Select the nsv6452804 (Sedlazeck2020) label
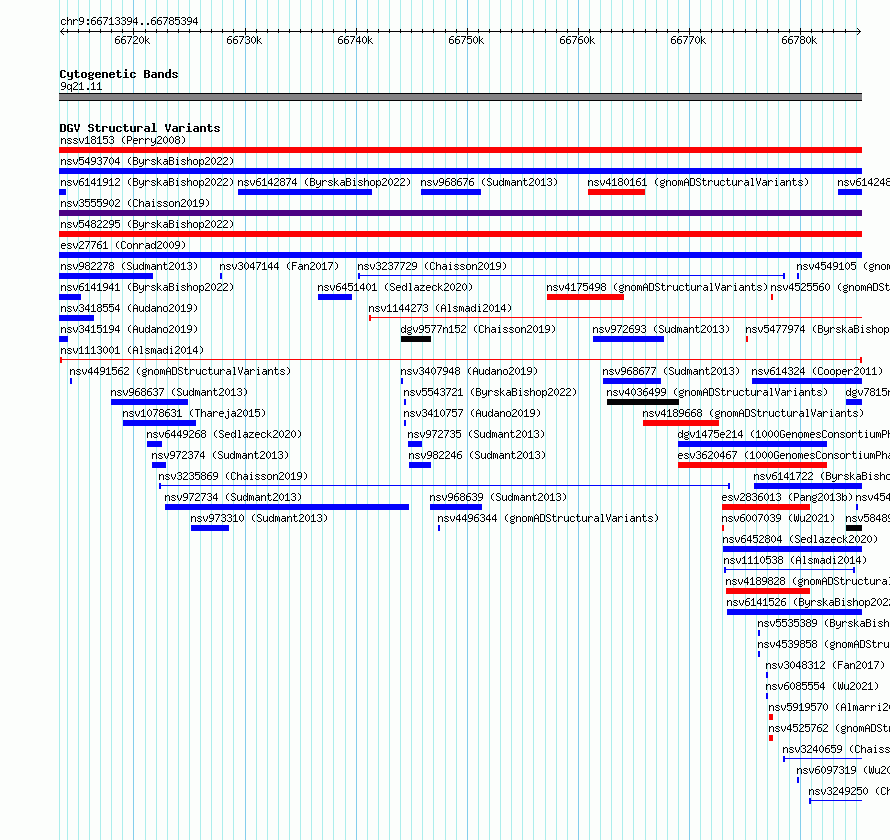 coord(801,539)
